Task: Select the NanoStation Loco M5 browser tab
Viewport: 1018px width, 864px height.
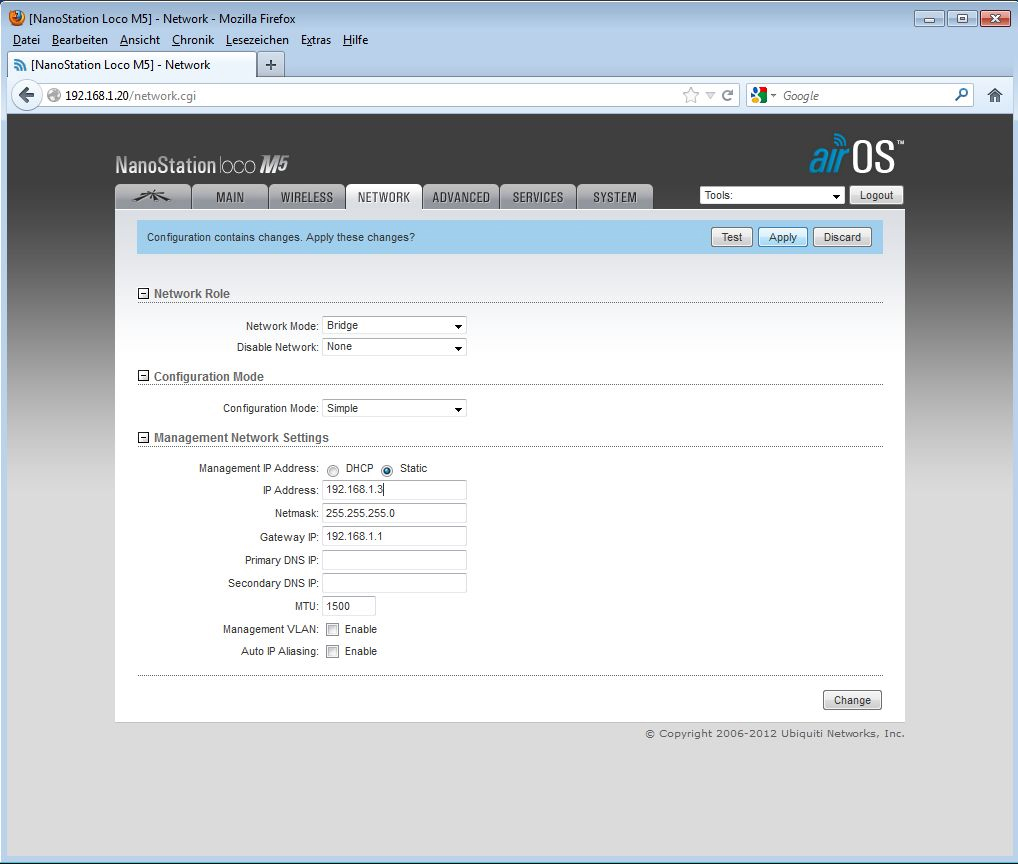Action: tap(132, 64)
